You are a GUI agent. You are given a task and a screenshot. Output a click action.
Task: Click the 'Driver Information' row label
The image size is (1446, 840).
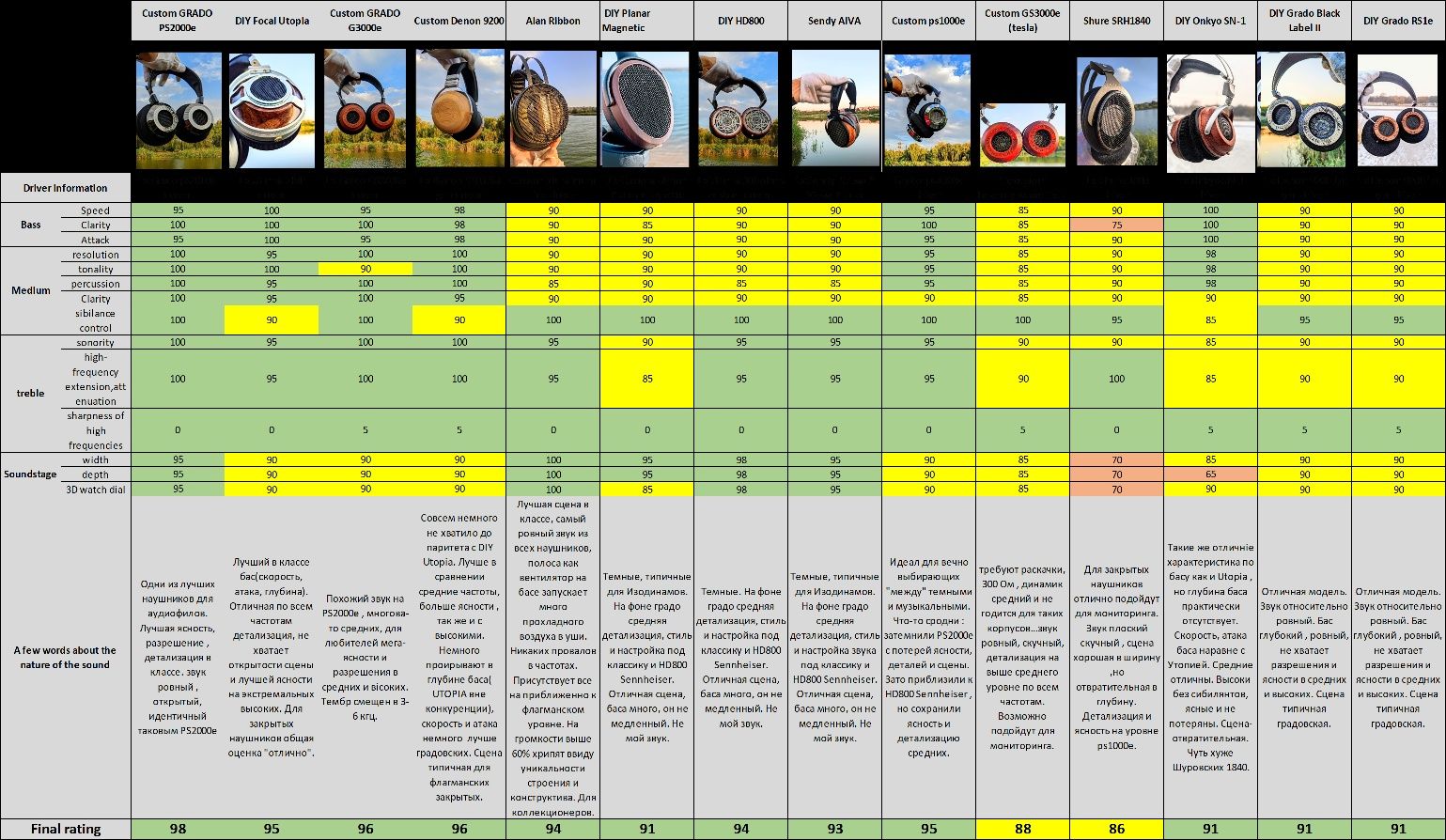coord(66,188)
